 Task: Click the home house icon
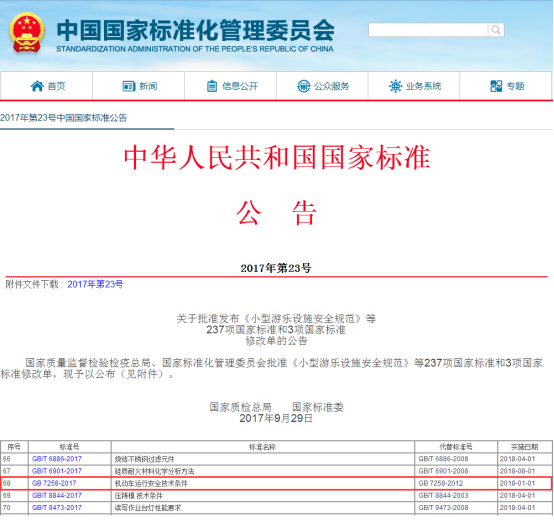(x=37, y=86)
